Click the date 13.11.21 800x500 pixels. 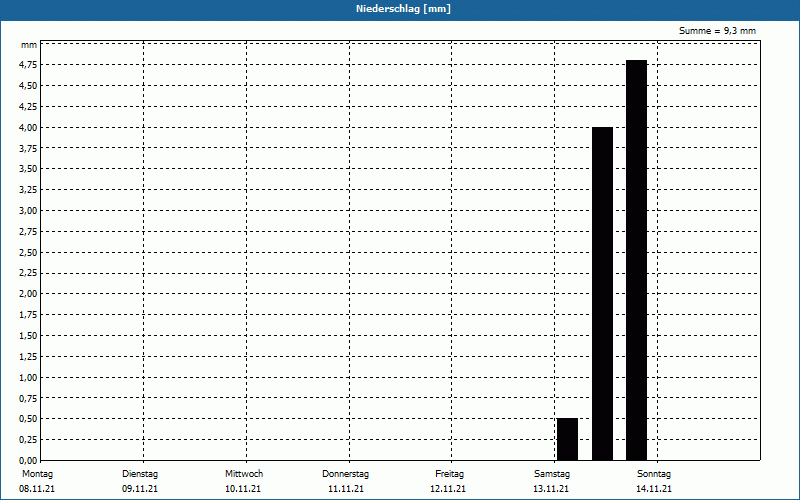point(551,488)
